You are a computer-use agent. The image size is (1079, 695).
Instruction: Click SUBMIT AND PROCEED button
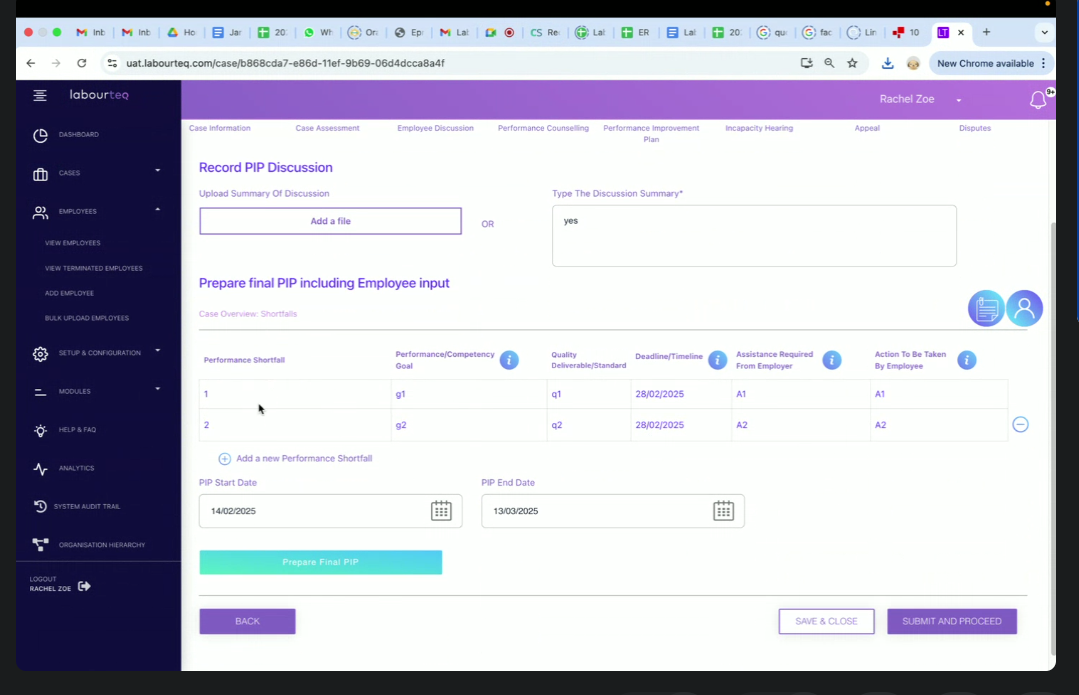point(952,621)
